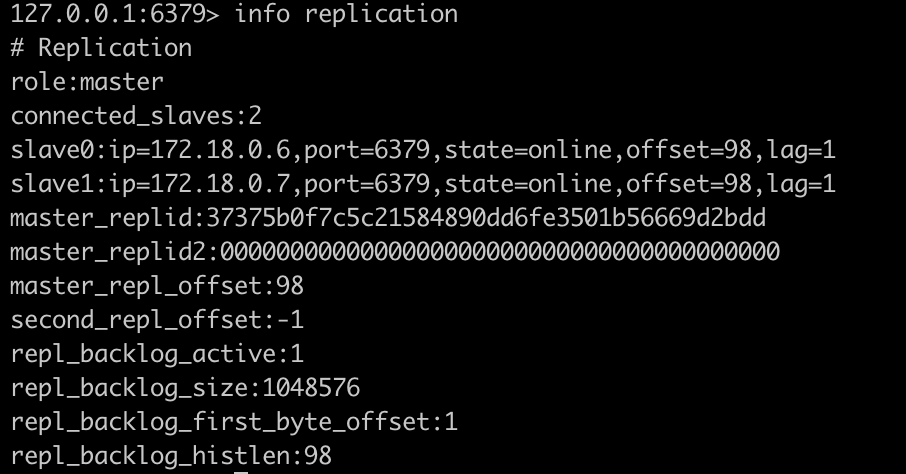Click 'lag=1' on the slave0 line
Image resolution: width=906 pixels, height=474 pixels.
coord(800,150)
